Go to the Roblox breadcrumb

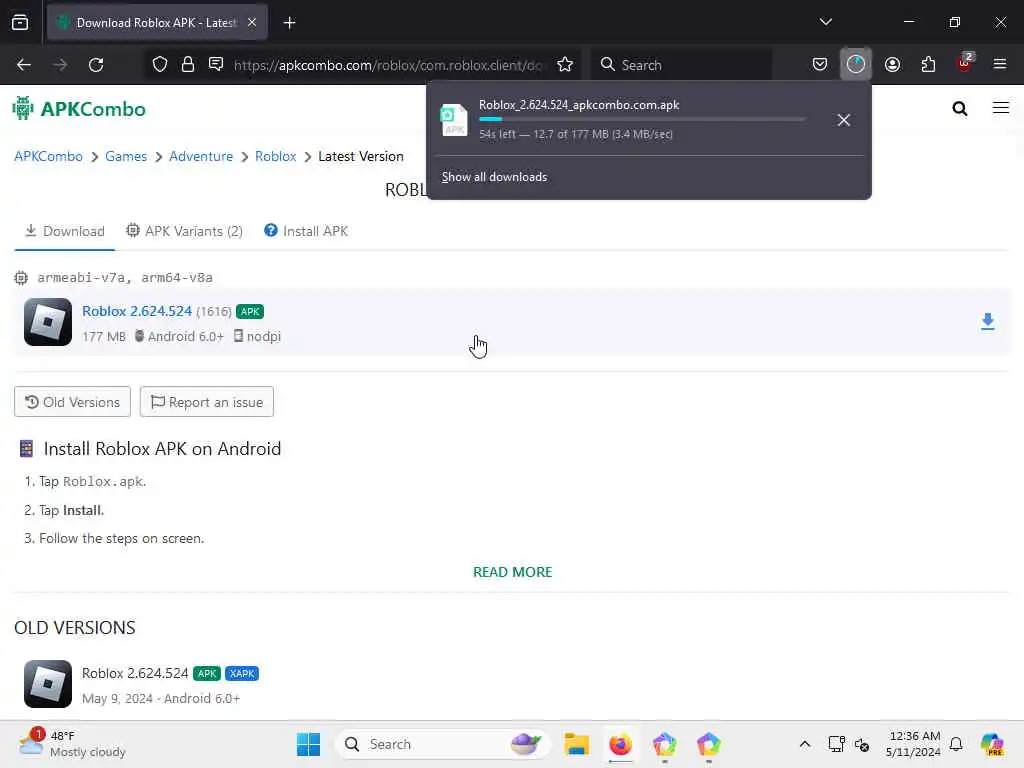pyautogui.click(x=276, y=157)
